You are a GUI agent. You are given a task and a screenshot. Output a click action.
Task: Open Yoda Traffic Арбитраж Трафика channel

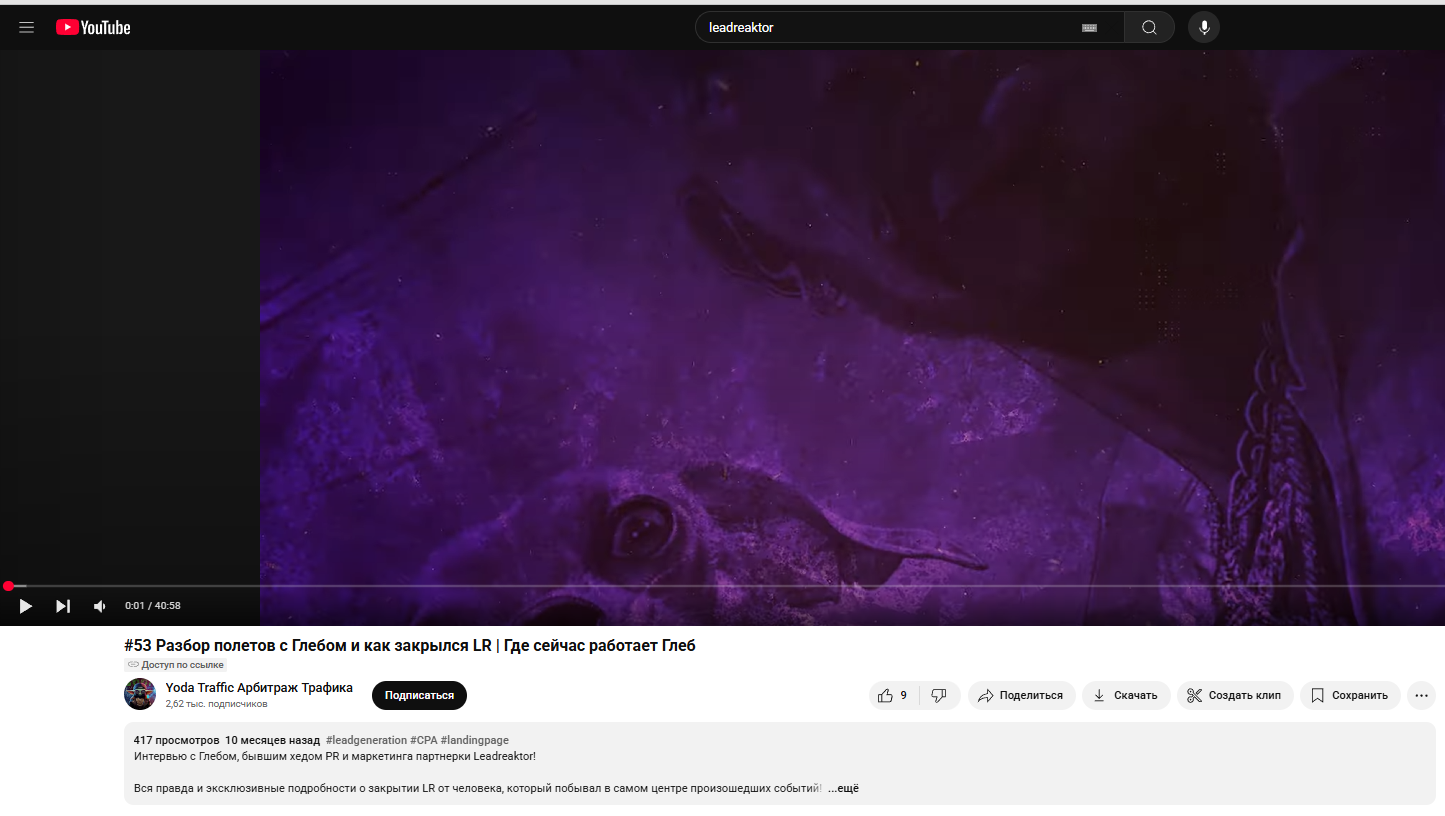(259, 687)
